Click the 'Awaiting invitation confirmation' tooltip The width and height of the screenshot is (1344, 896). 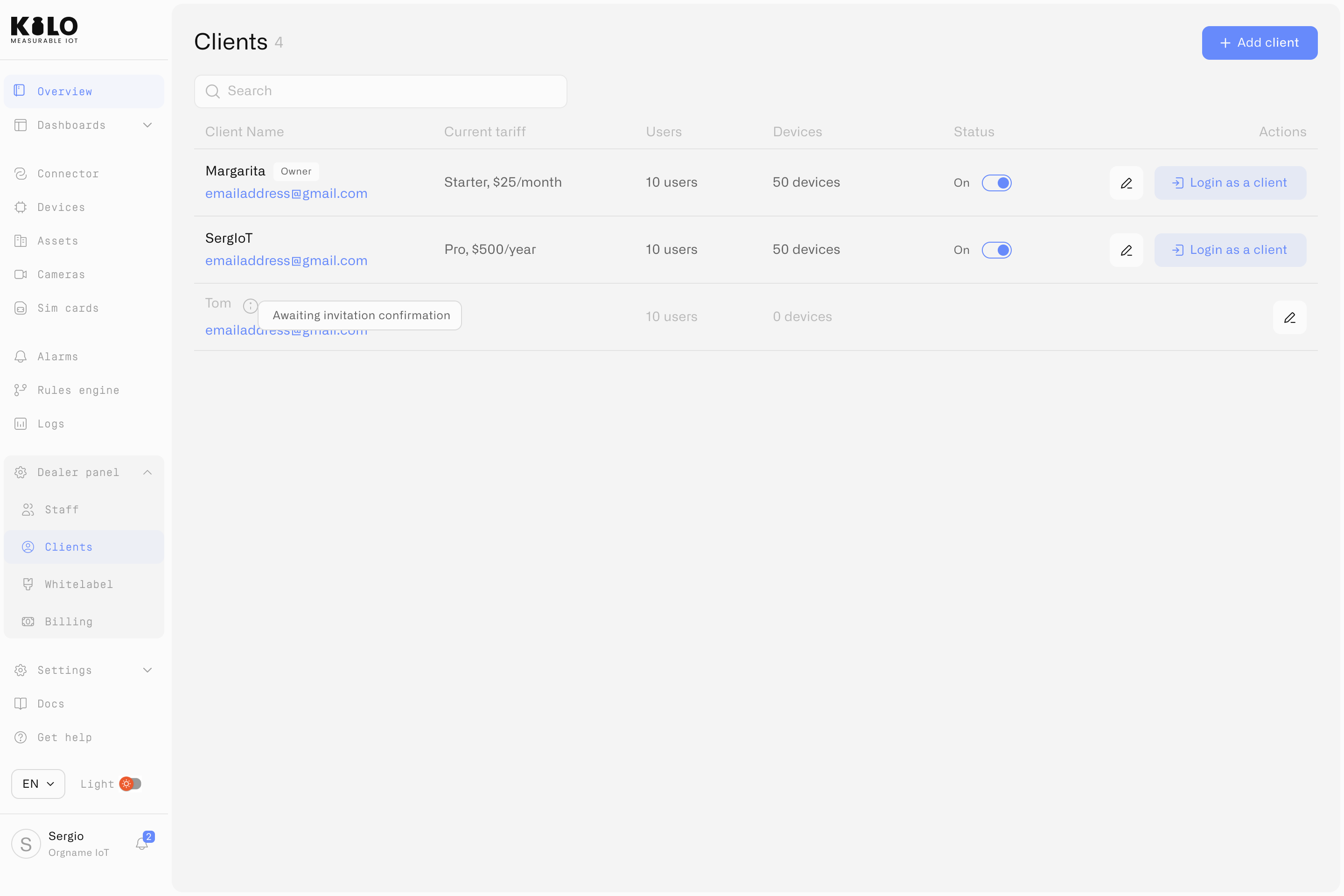click(x=360, y=316)
